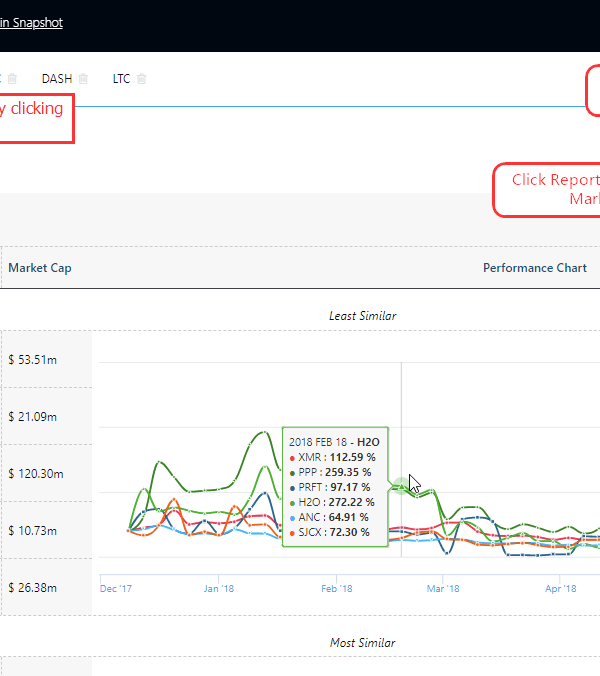
Task: Click the Jan '18 axis label
Action: 218,589
